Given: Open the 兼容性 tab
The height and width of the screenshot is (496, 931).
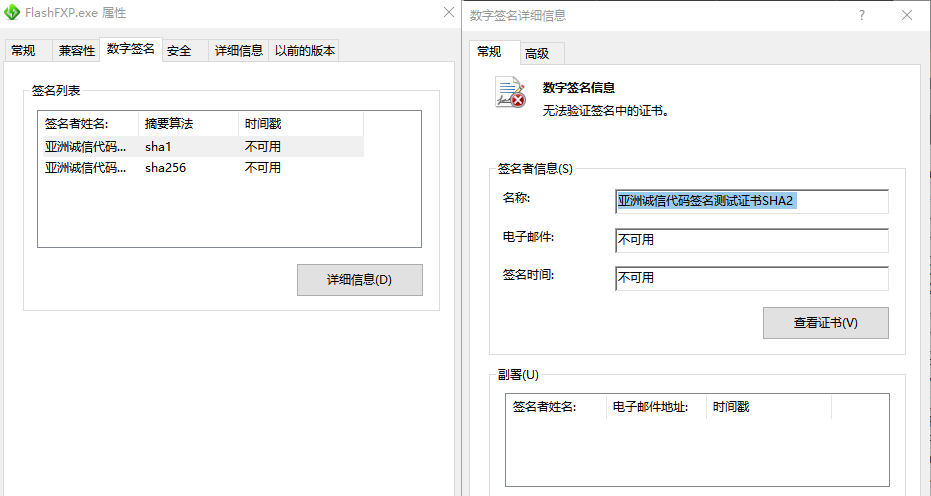Looking at the screenshot, I should [x=77, y=50].
